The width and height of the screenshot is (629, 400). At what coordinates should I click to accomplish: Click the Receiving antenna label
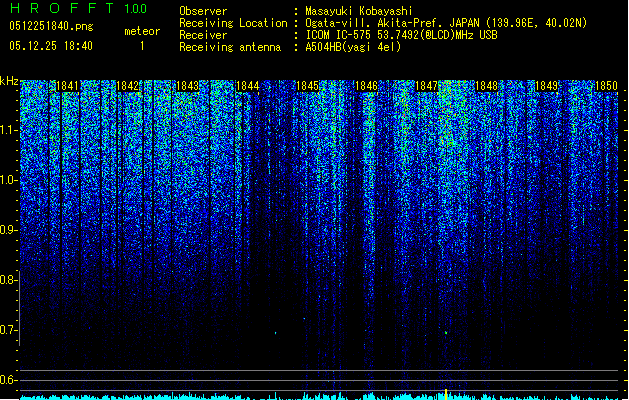point(230,47)
